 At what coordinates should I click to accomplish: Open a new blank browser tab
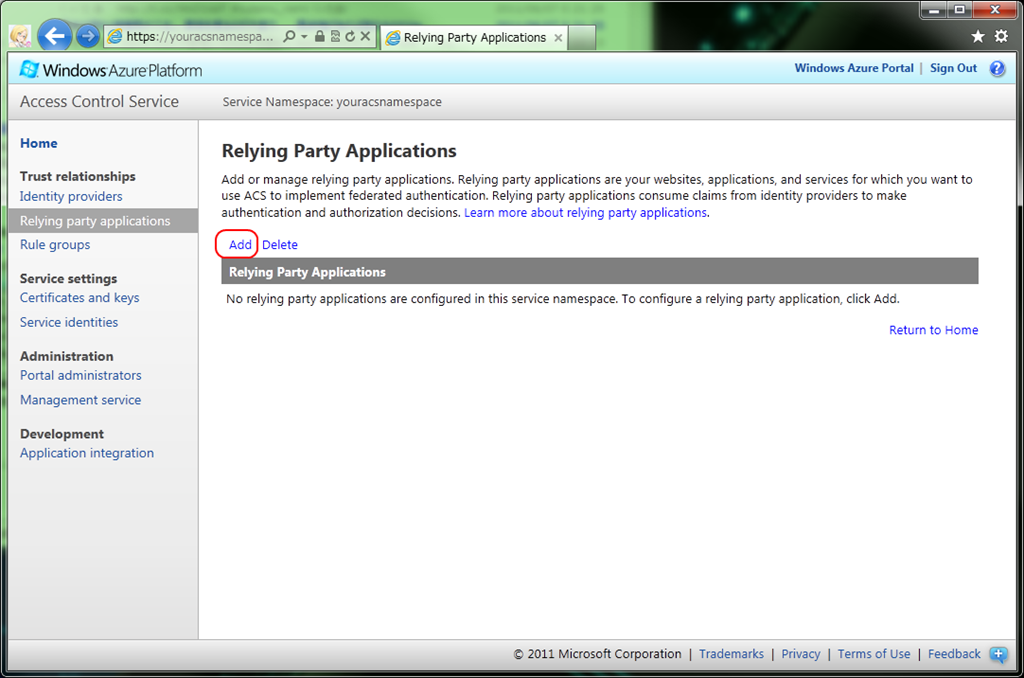(x=582, y=38)
